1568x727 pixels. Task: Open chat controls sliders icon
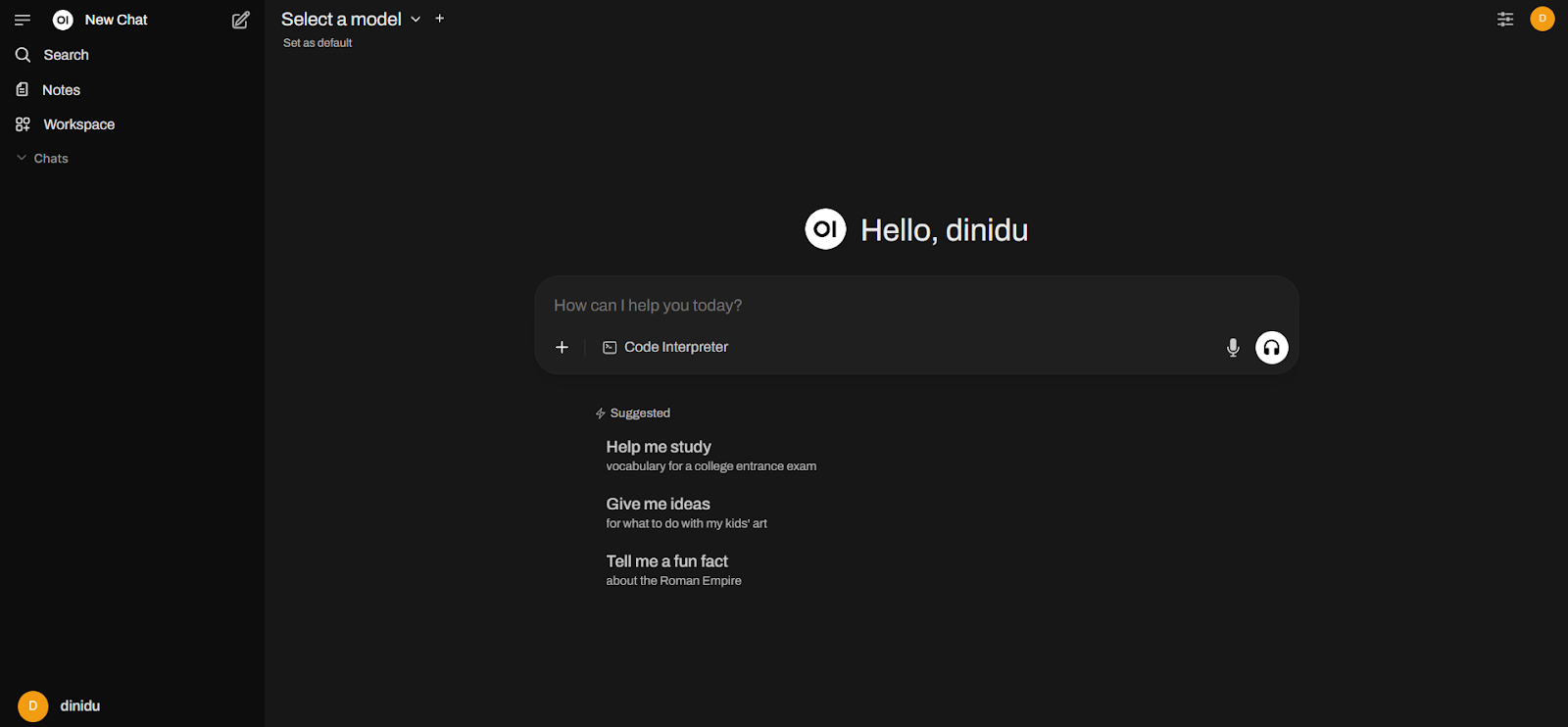(x=1505, y=19)
